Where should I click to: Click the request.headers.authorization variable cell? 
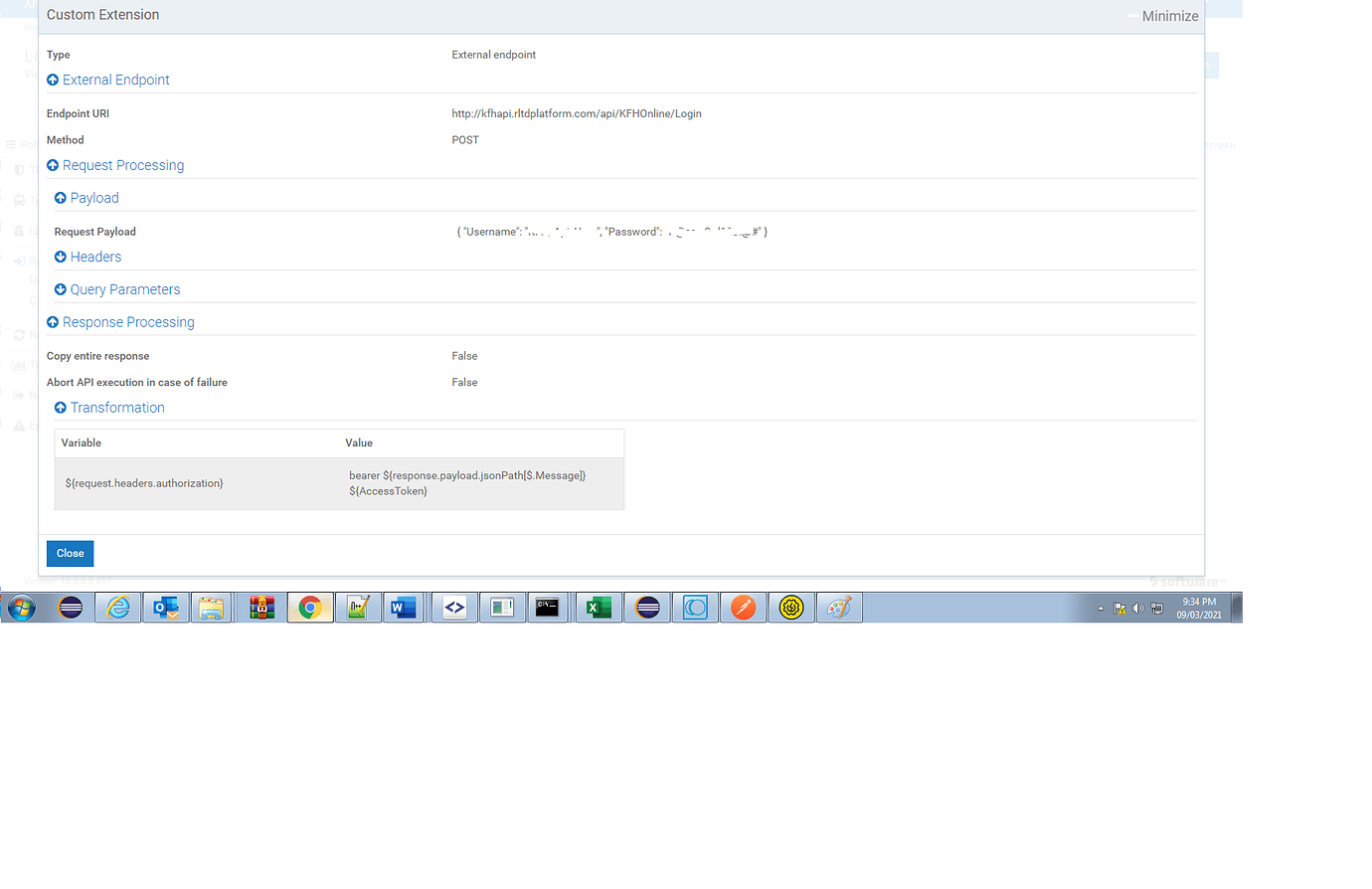[x=144, y=483]
